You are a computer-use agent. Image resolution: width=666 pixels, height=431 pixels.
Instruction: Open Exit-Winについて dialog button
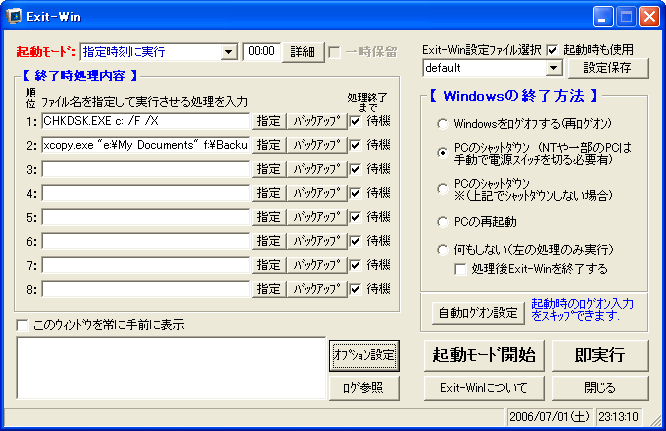(484, 388)
